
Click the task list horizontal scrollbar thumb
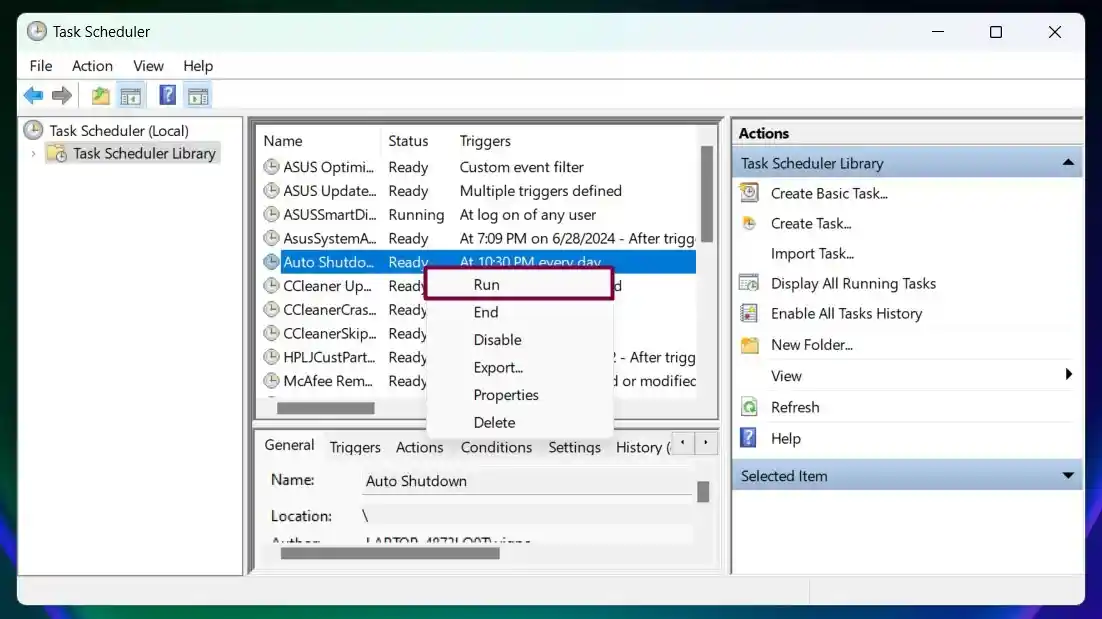tap(325, 408)
